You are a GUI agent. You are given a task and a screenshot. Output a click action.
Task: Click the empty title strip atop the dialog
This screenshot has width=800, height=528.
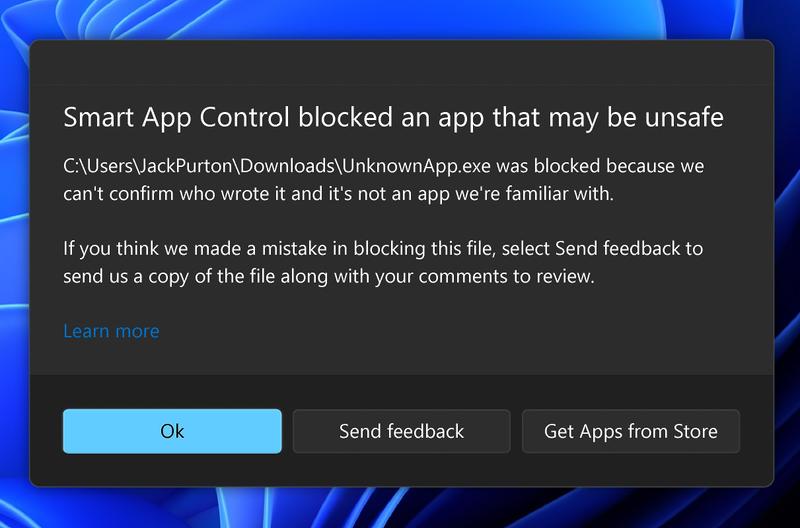click(402, 62)
